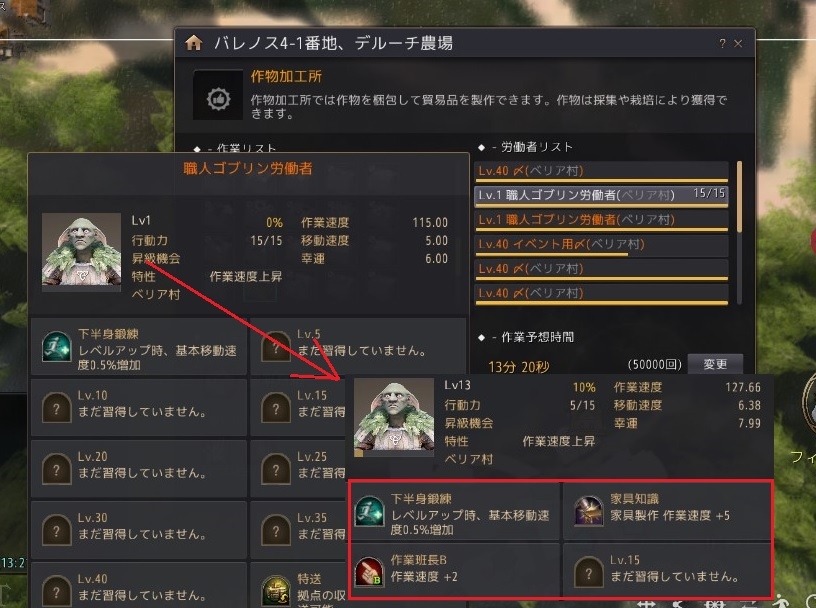Click the locked Lv.15 slot in red box

pyautogui.click(x=667, y=572)
